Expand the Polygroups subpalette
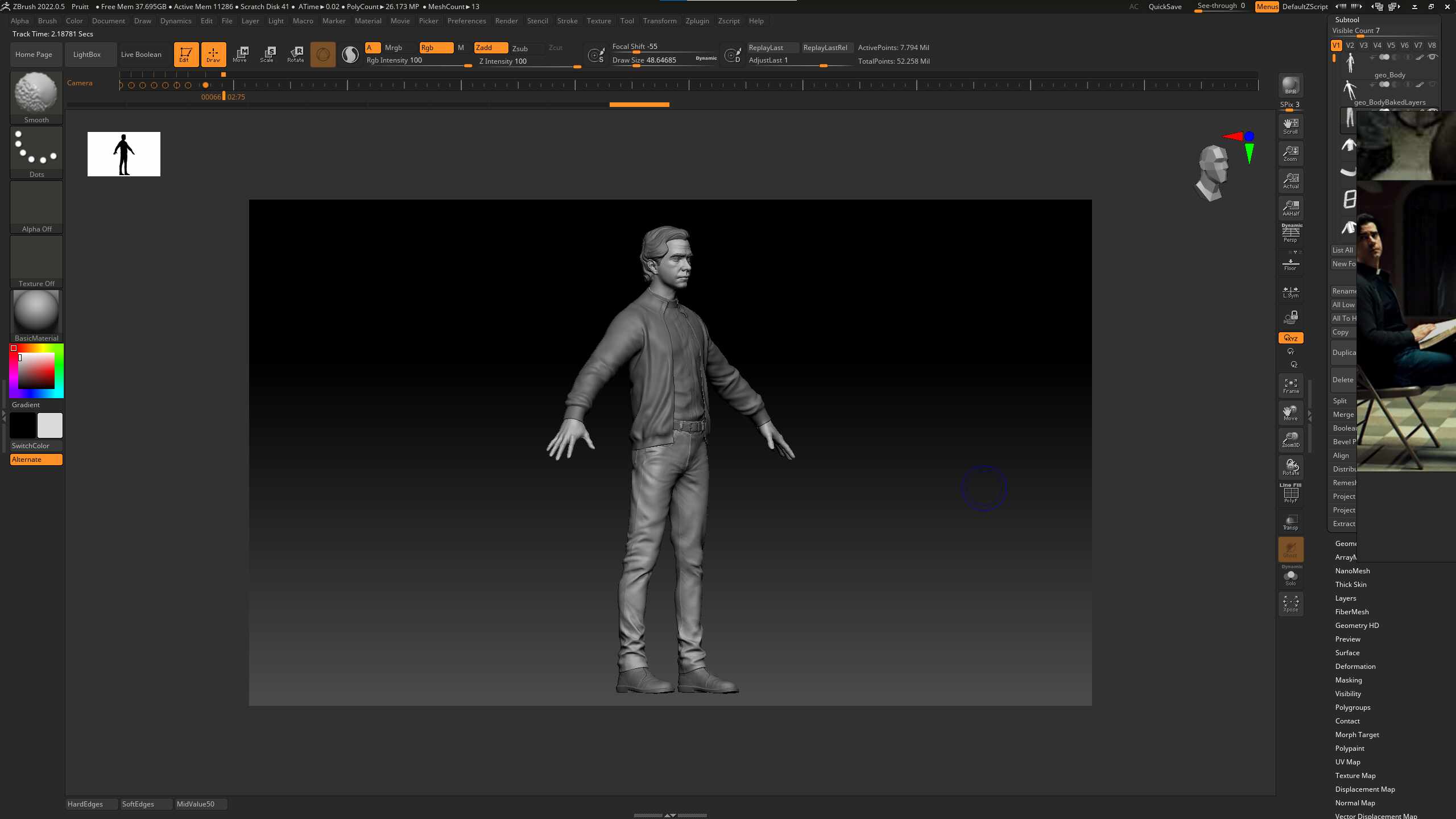1456x819 pixels. [1352, 707]
